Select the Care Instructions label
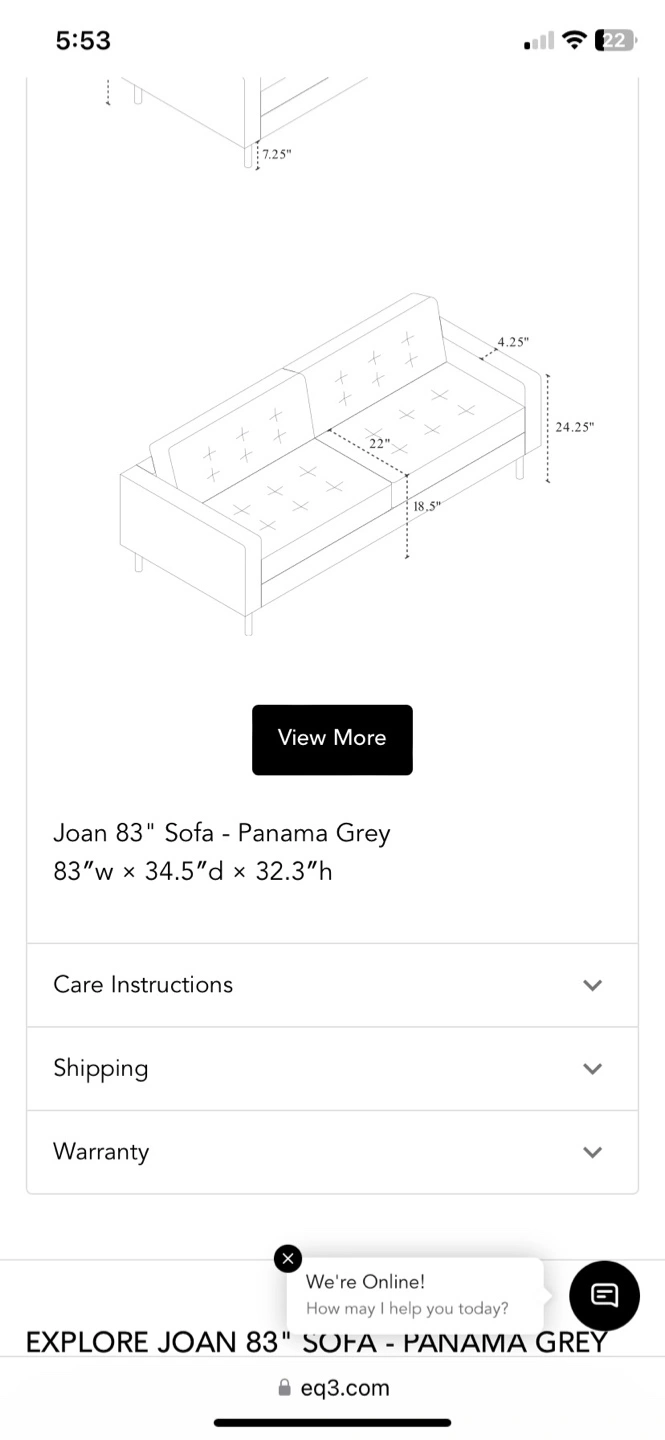 tap(143, 985)
